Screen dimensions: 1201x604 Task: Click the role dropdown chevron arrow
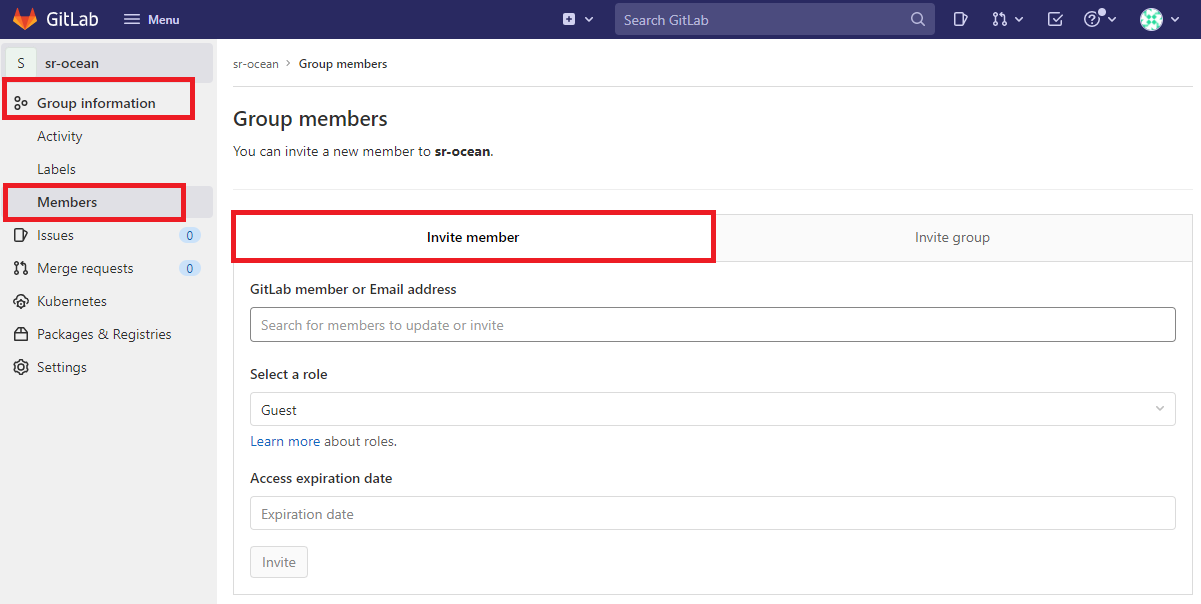(1160, 409)
